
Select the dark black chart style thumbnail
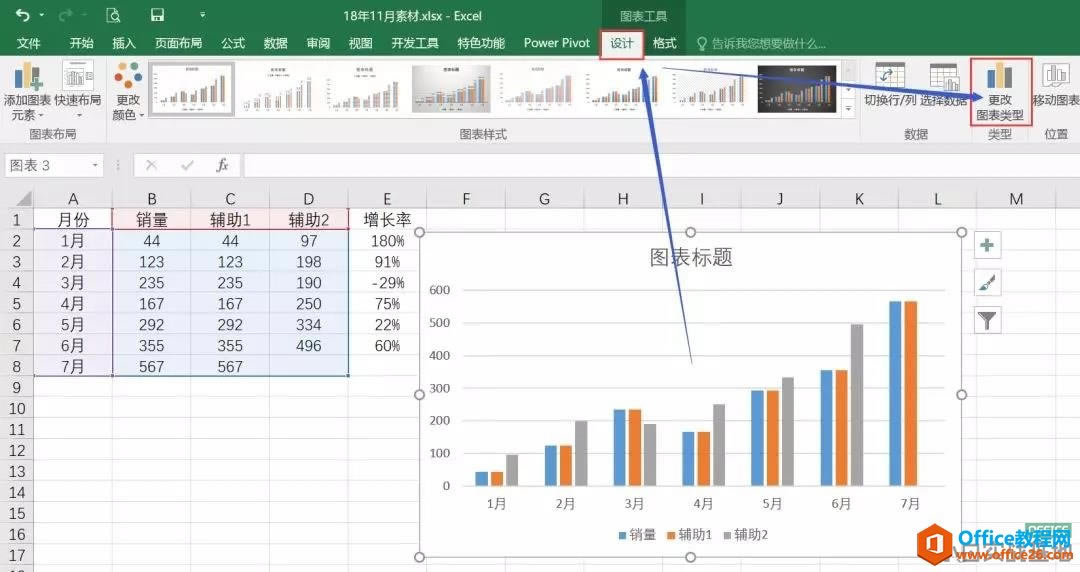coord(797,89)
